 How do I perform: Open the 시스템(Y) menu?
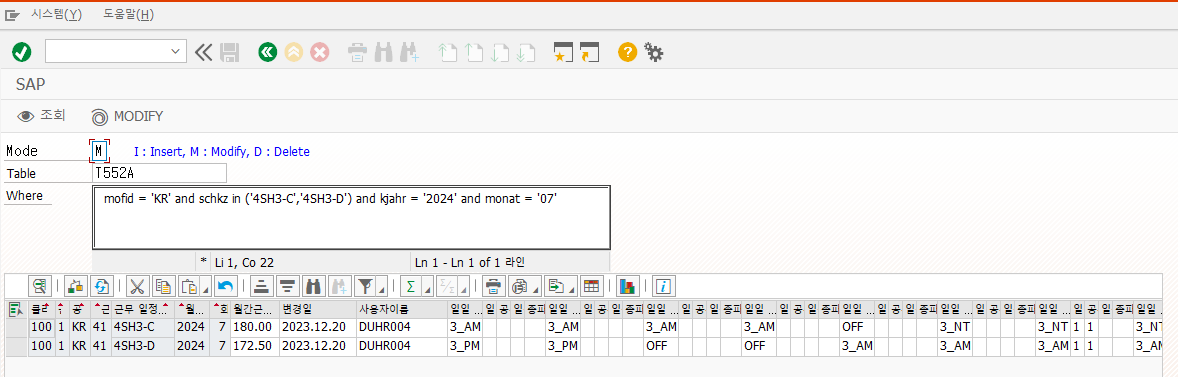click(57, 14)
